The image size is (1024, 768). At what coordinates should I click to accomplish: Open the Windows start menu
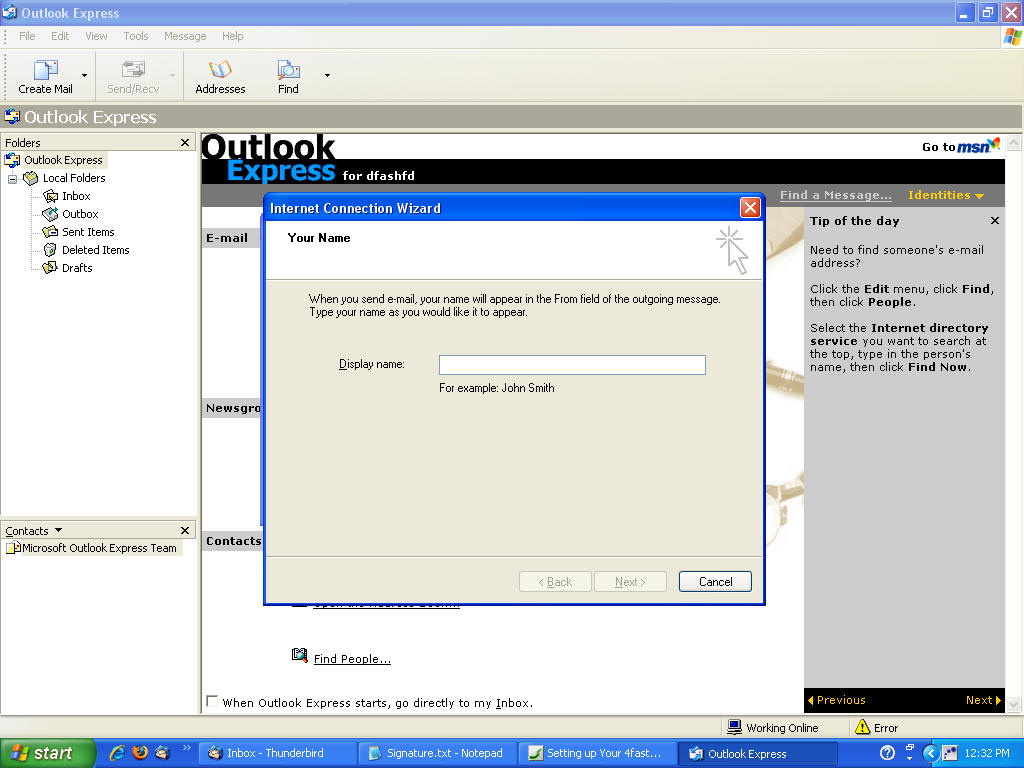coord(46,754)
